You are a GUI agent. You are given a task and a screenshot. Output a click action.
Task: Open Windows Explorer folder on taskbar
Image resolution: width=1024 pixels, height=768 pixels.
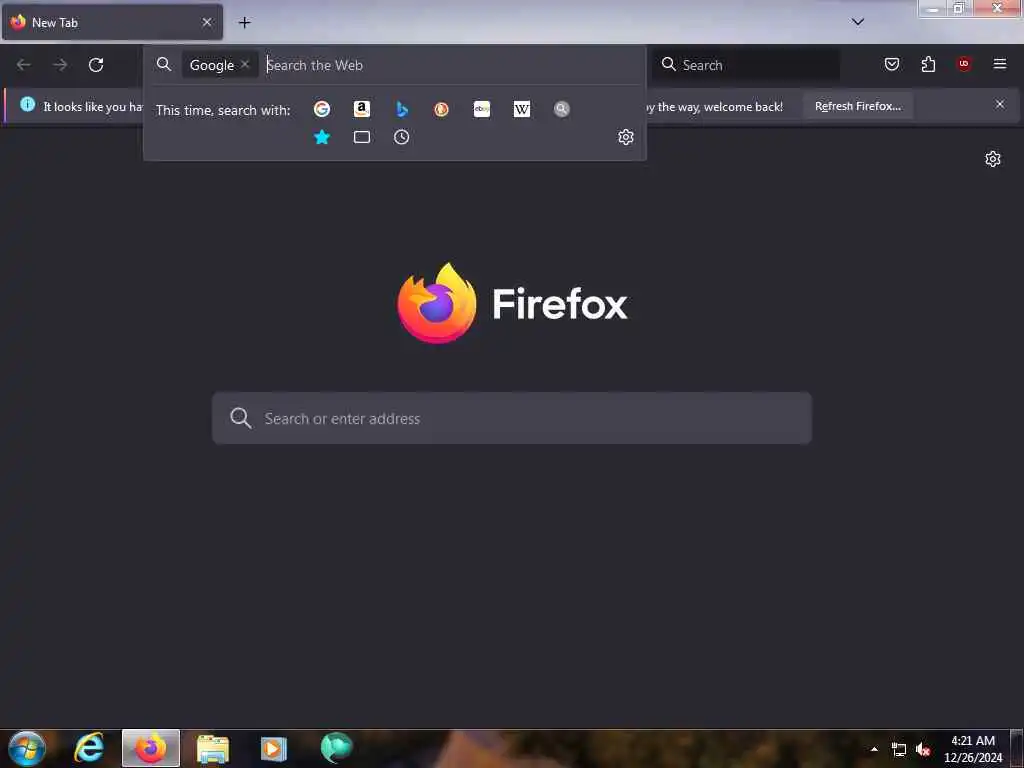pyautogui.click(x=213, y=748)
